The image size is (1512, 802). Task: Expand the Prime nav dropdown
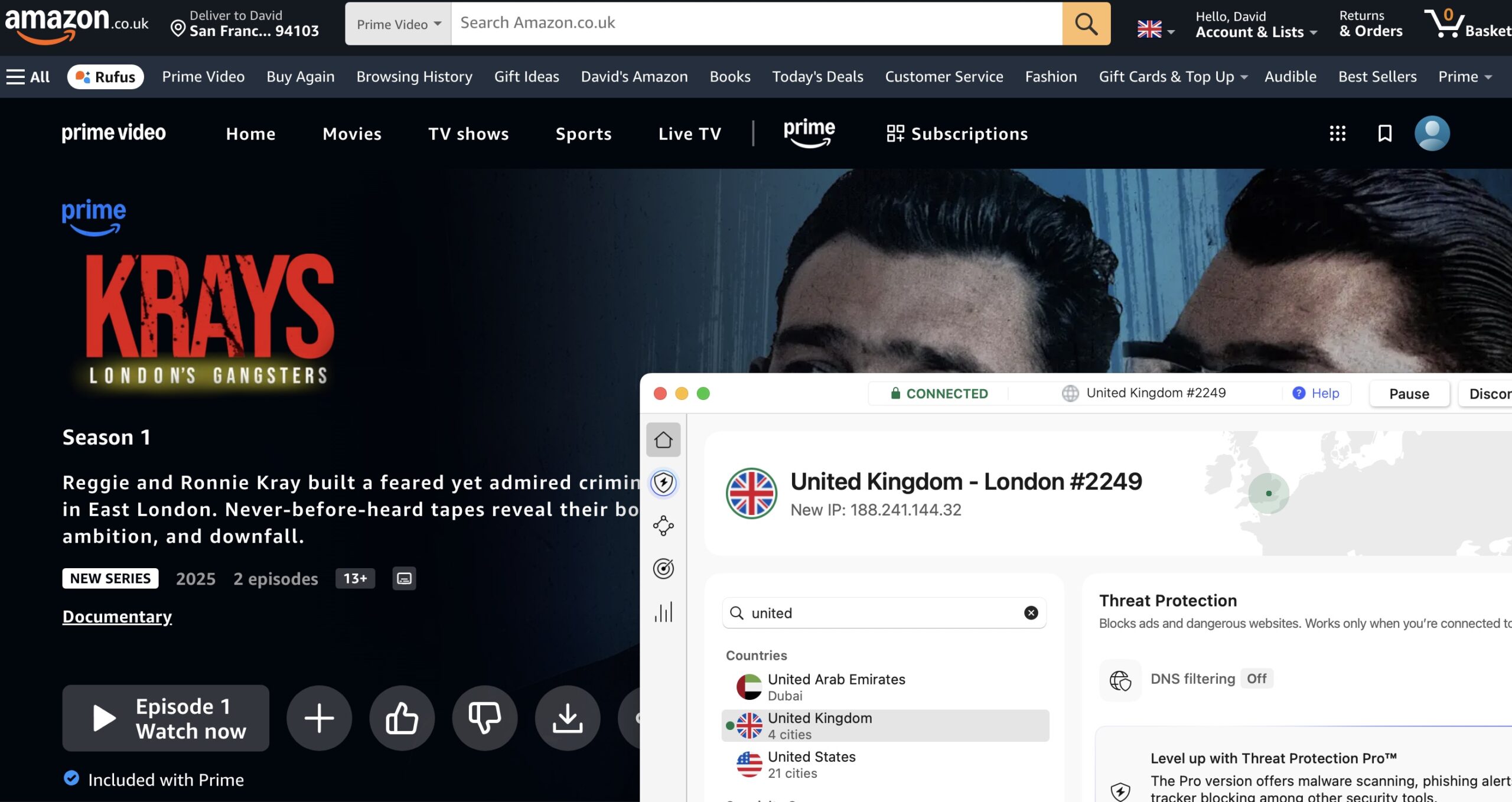[x=1465, y=77]
